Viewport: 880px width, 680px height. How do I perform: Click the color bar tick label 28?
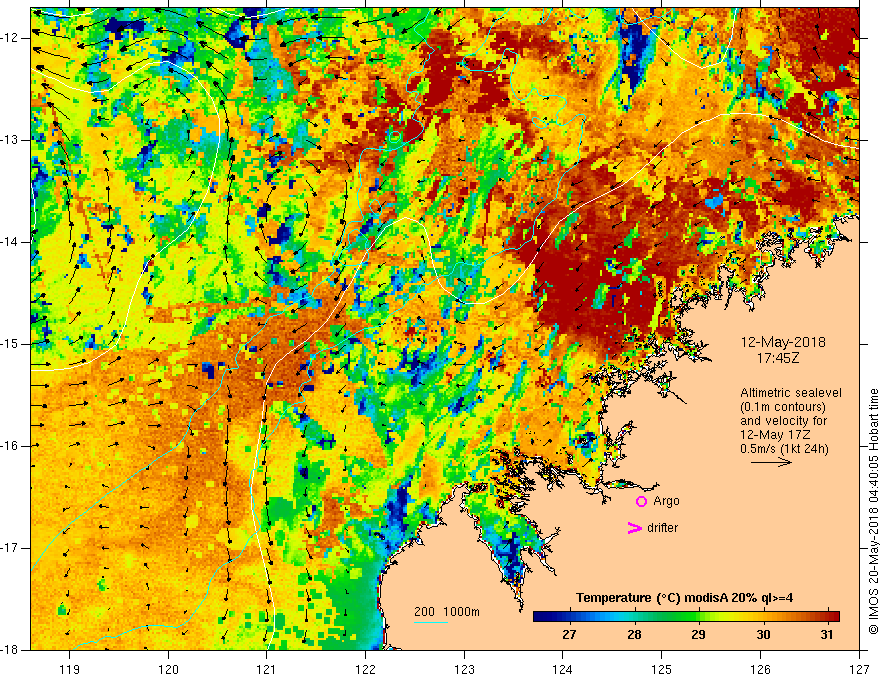(x=634, y=635)
